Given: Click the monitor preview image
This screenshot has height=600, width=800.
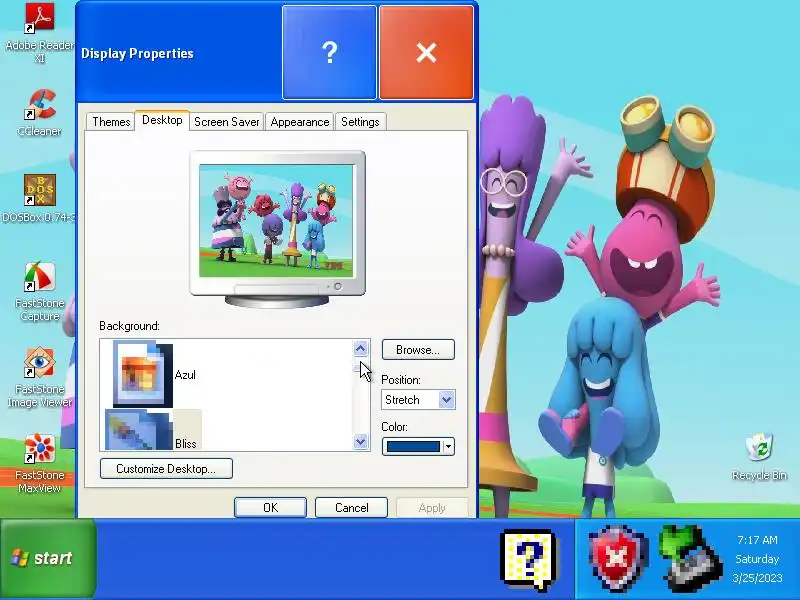Looking at the screenshot, I should tap(276, 221).
